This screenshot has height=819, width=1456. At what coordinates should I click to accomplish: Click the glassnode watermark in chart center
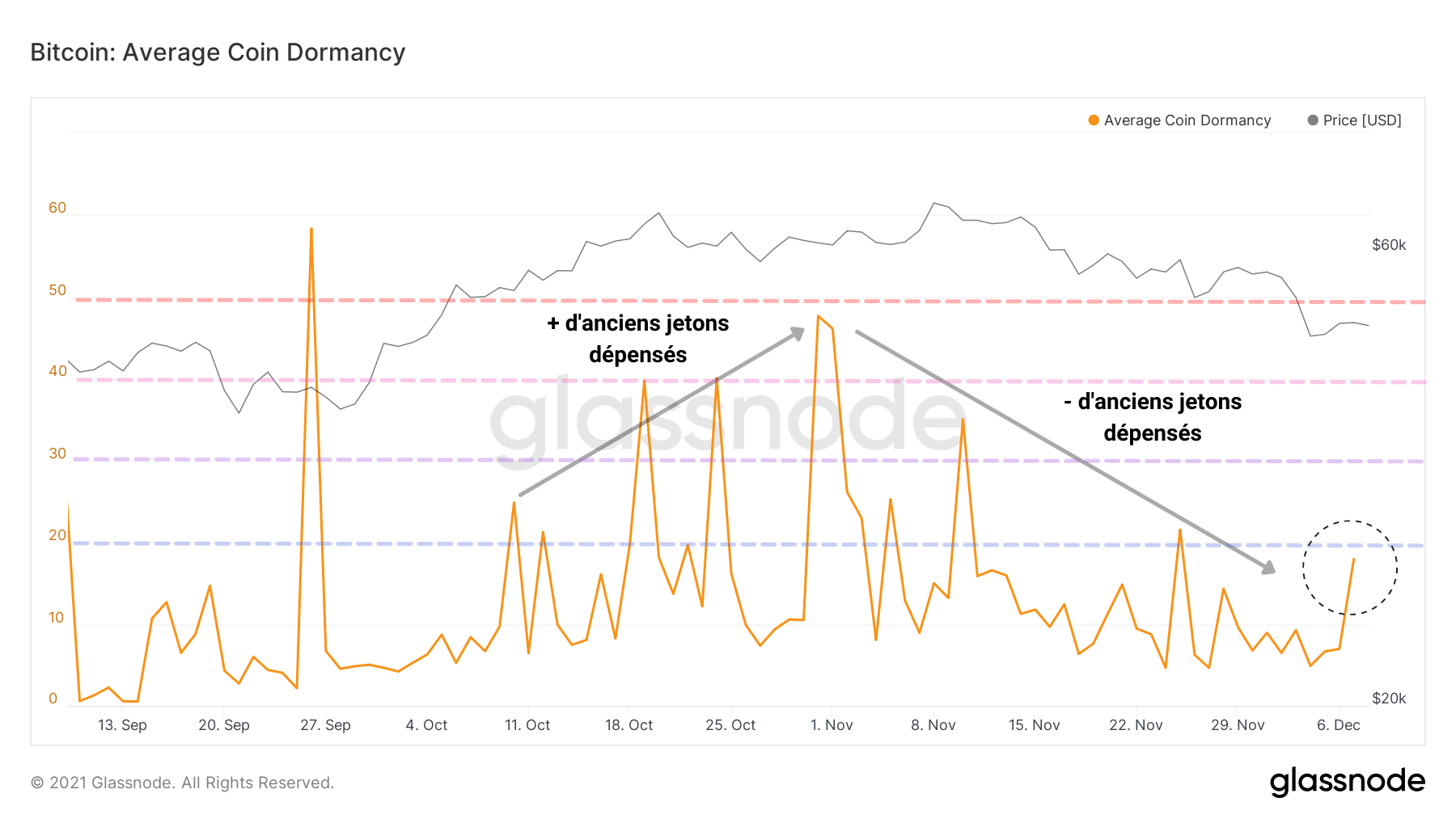click(x=728, y=420)
